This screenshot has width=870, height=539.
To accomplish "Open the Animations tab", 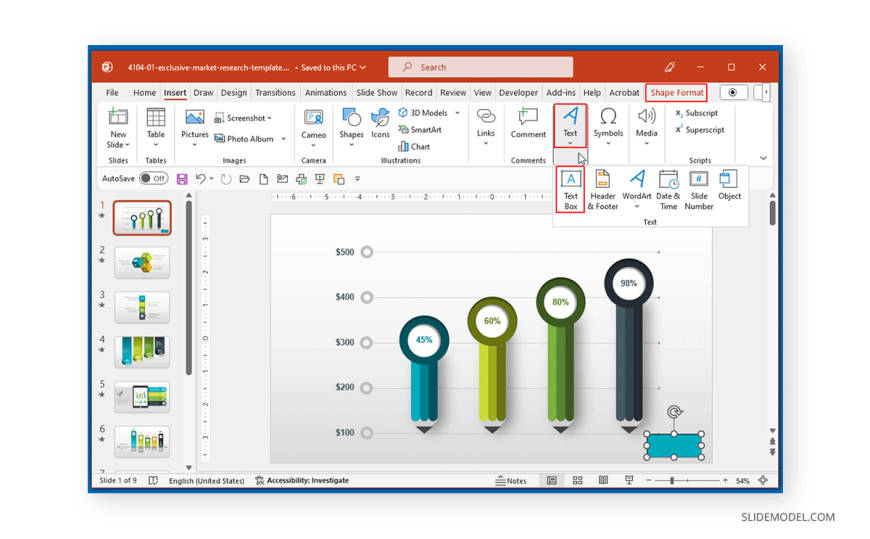I will point(326,93).
